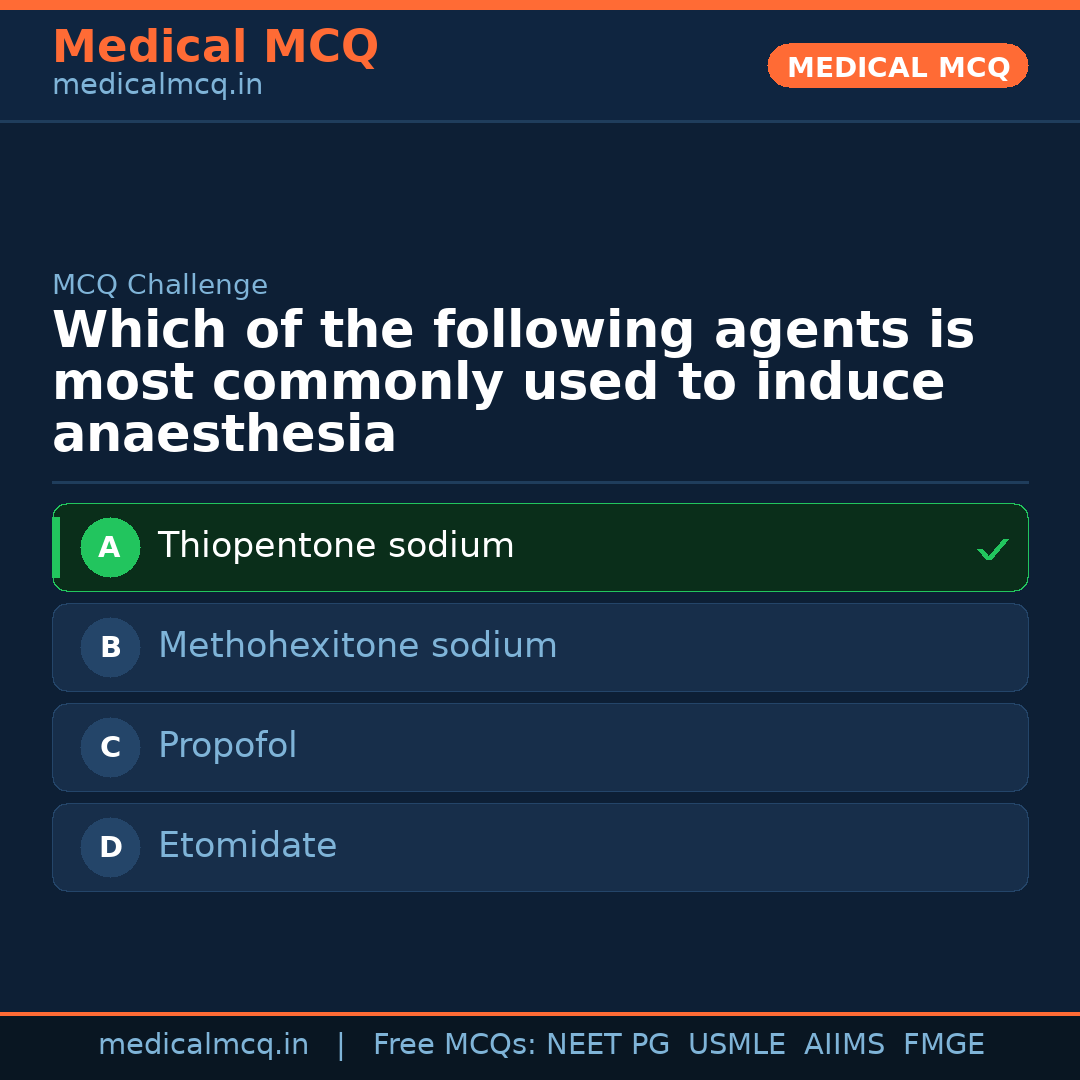Open the medicalmcq.in link in the footer

(203, 1045)
